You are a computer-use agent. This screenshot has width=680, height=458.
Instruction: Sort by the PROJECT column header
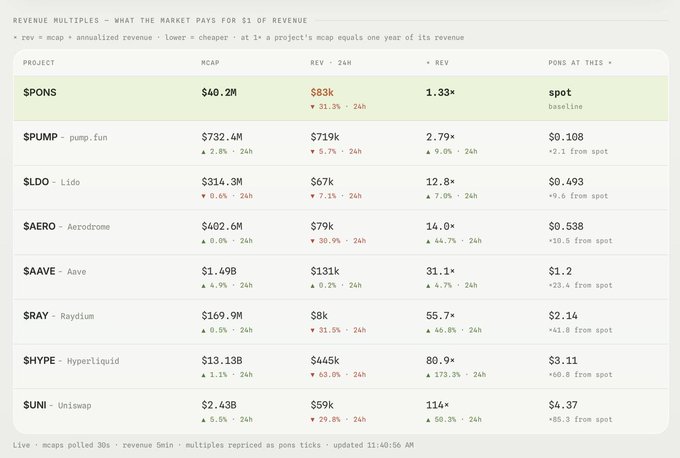(39, 63)
